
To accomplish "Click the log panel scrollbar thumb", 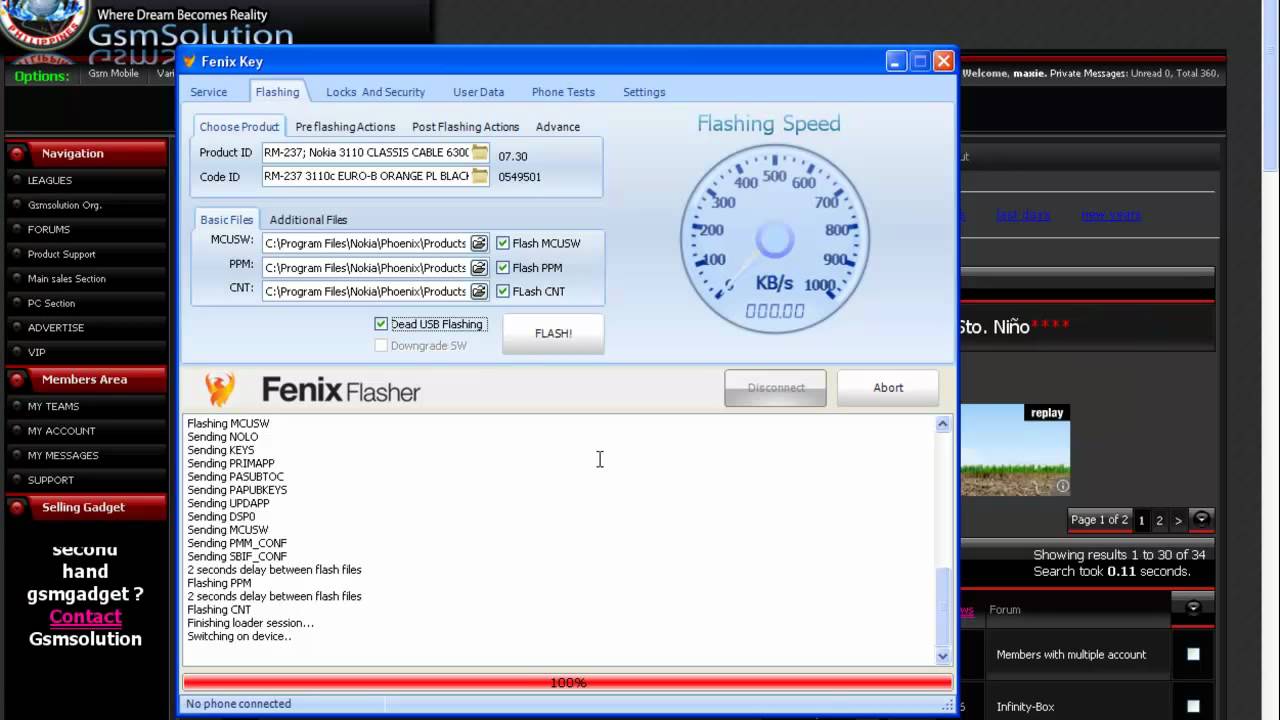I will tap(942, 606).
